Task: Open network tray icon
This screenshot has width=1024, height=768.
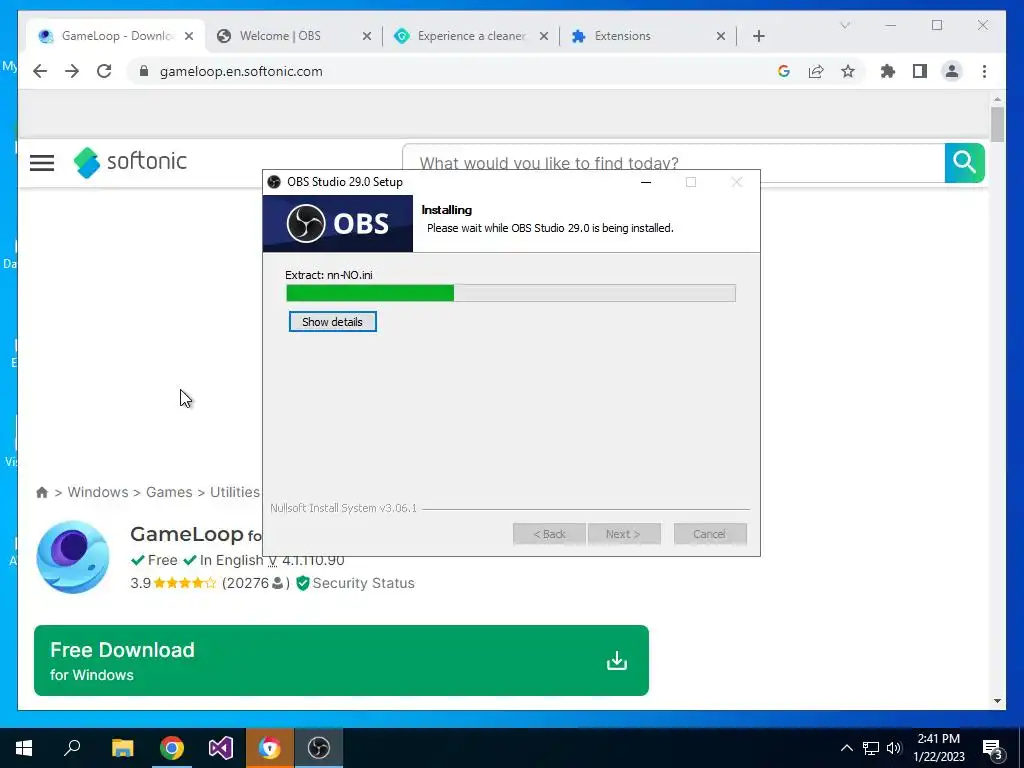Action: [x=871, y=748]
